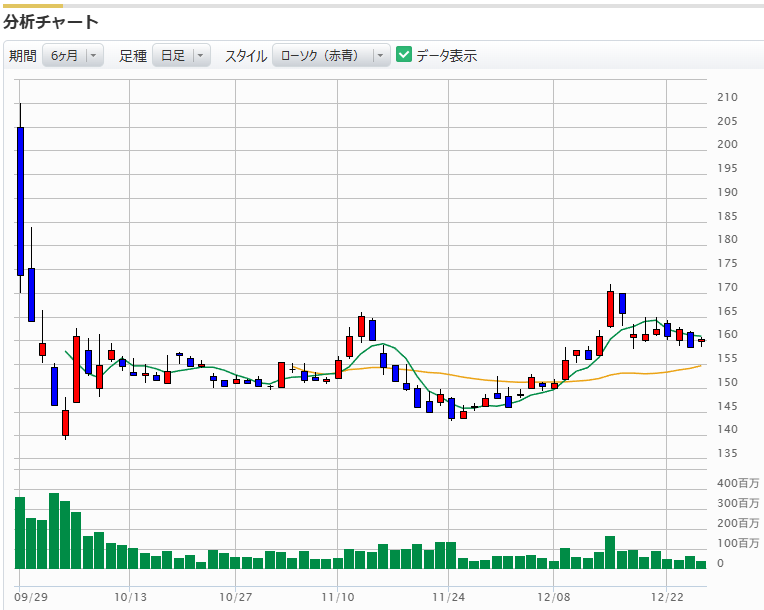
Task: Expand the 足種 dropdown set to 日足
Action: [x=181, y=56]
